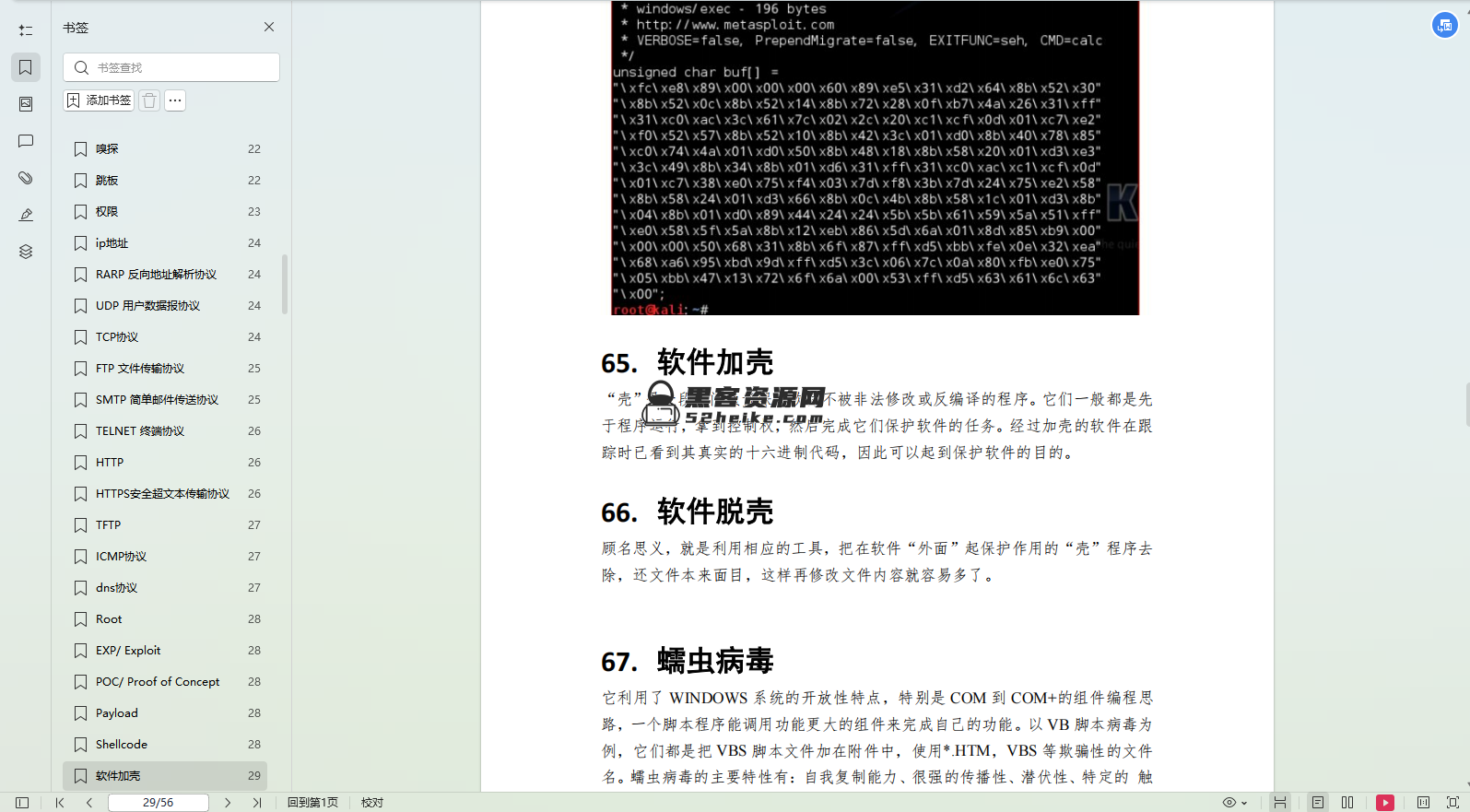Viewport: 1470px width, 812px height.
Task: Go to the previous page
Action: coord(89,803)
